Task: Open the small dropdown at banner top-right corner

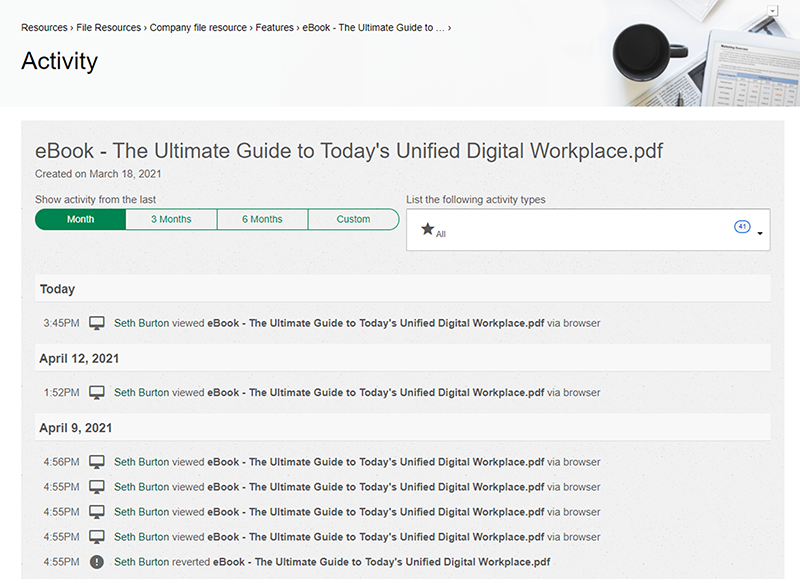Action: [x=773, y=11]
